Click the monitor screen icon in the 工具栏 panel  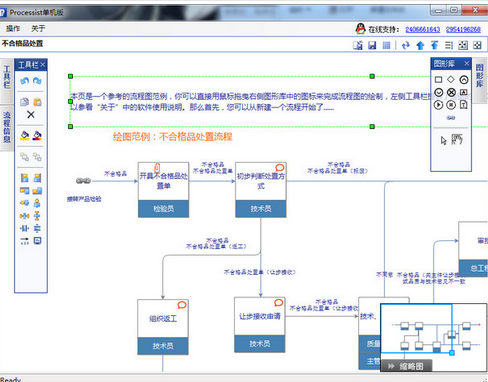coord(37,241)
